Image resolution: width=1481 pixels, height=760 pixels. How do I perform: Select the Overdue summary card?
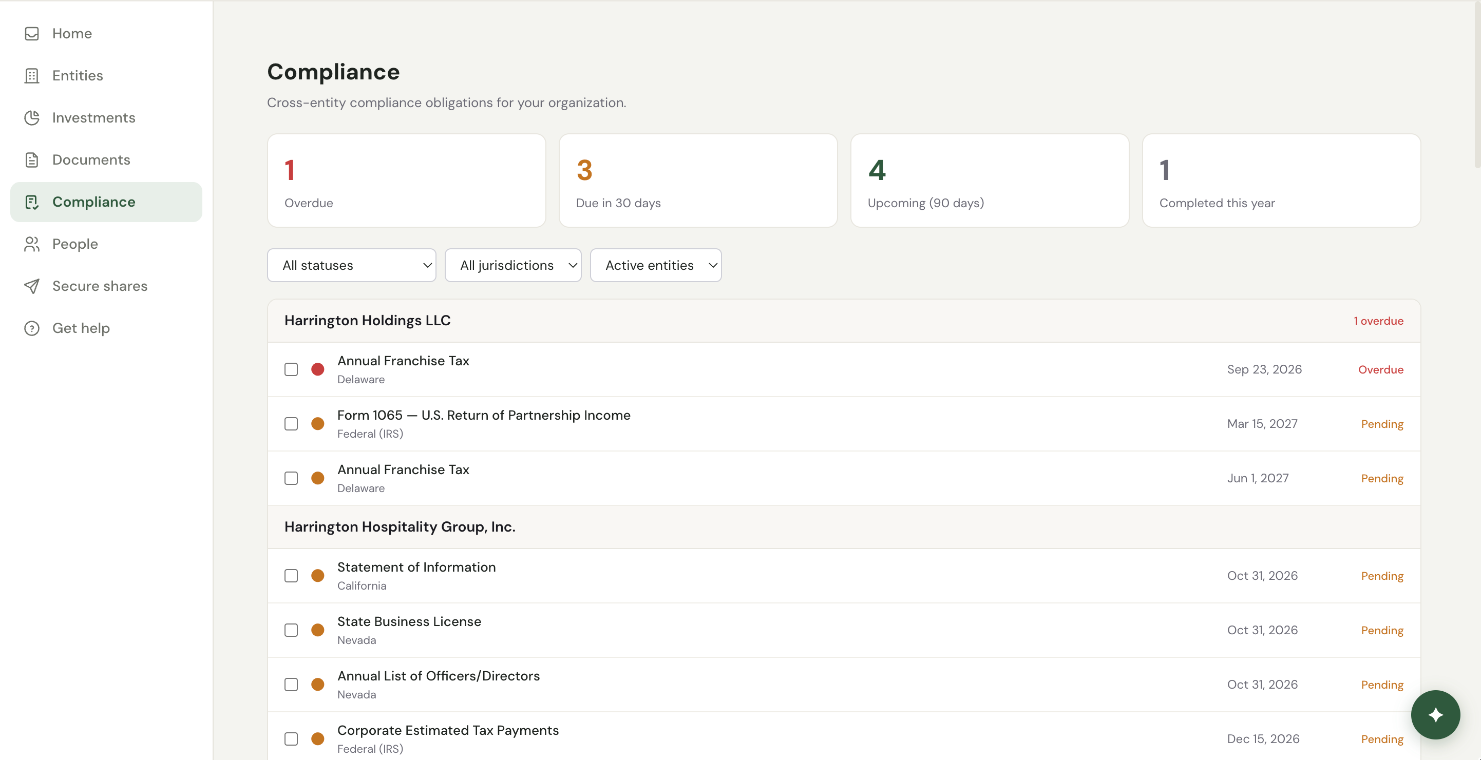point(407,181)
